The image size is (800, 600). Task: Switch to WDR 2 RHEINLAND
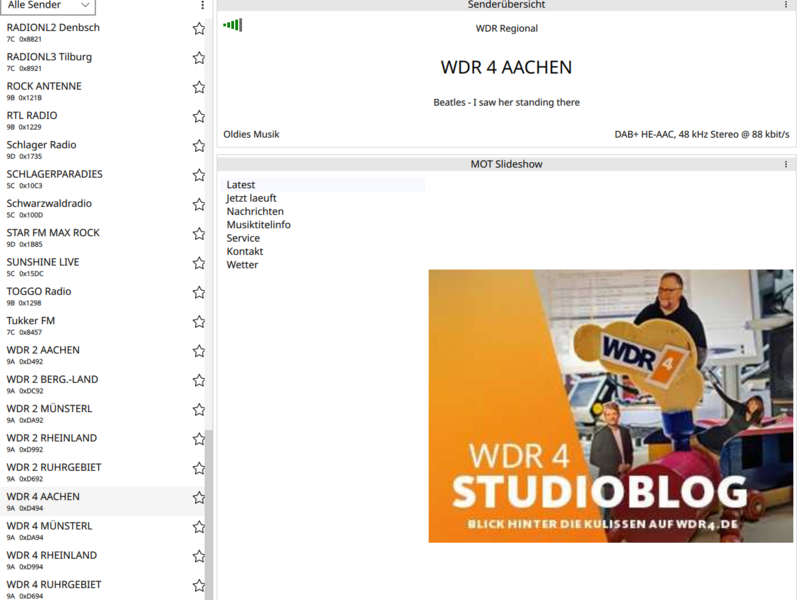pos(102,443)
